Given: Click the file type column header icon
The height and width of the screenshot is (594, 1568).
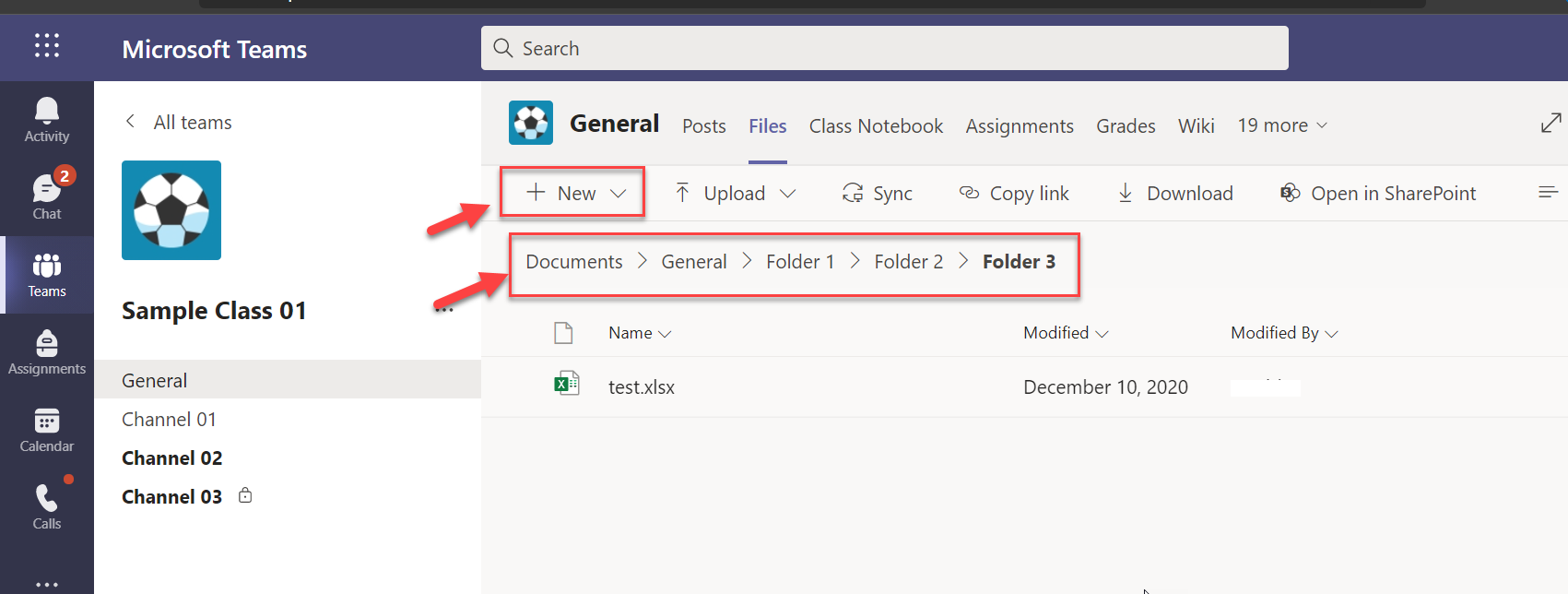Looking at the screenshot, I should (563, 332).
